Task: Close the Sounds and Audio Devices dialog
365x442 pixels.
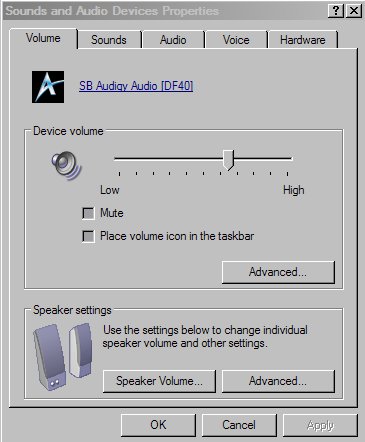Action: pyautogui.click(x=354, y=11)
